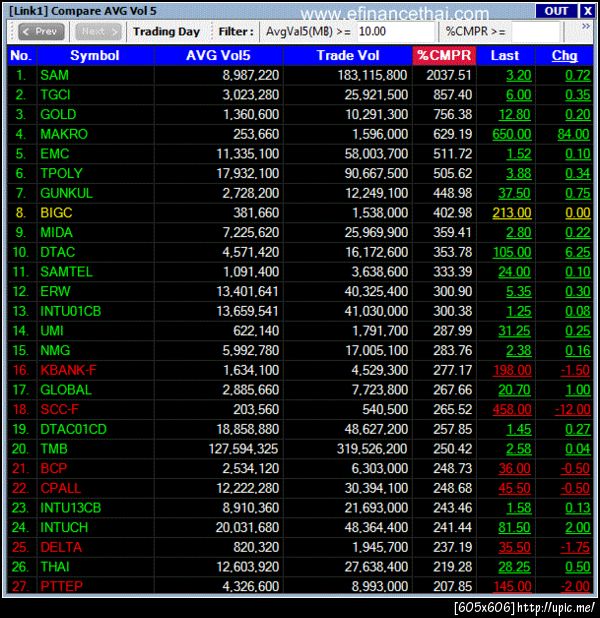Select the red PTTEP symbol
Viewport: 600px width, 618px height.
pos(61,586)
